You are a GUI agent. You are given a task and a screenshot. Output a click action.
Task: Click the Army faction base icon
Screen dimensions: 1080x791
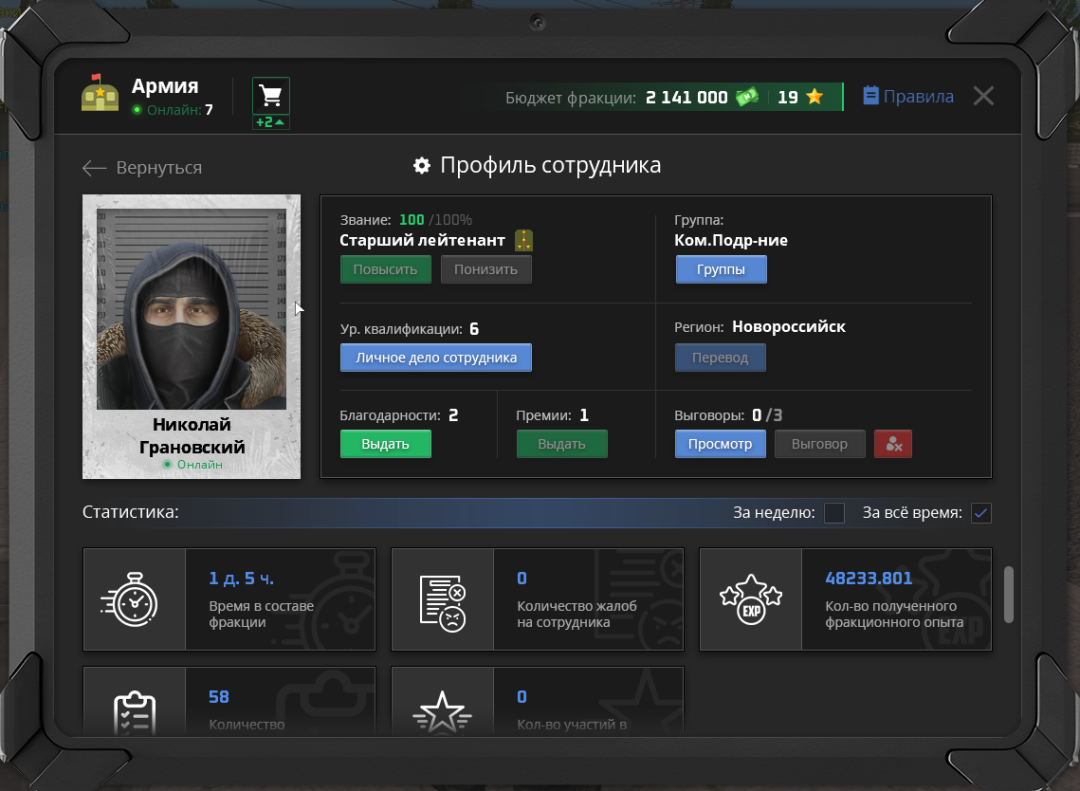click(x=100, y=93)
